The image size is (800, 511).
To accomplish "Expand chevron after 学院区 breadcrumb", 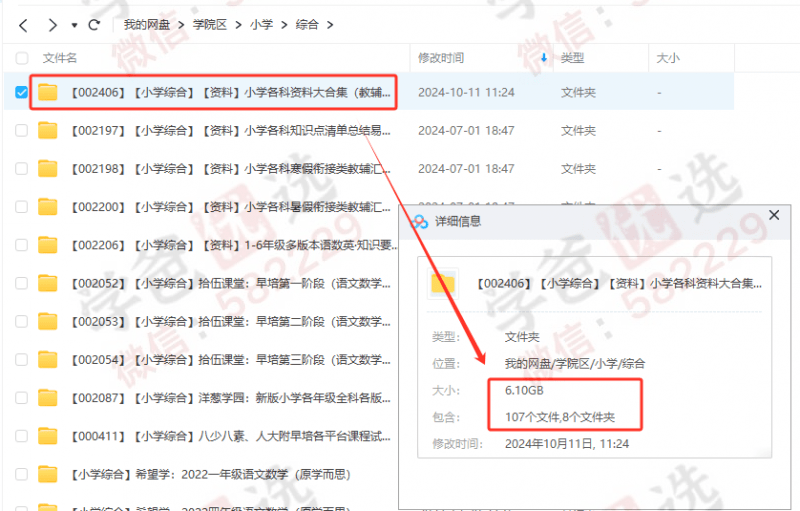I will point(238,25).
